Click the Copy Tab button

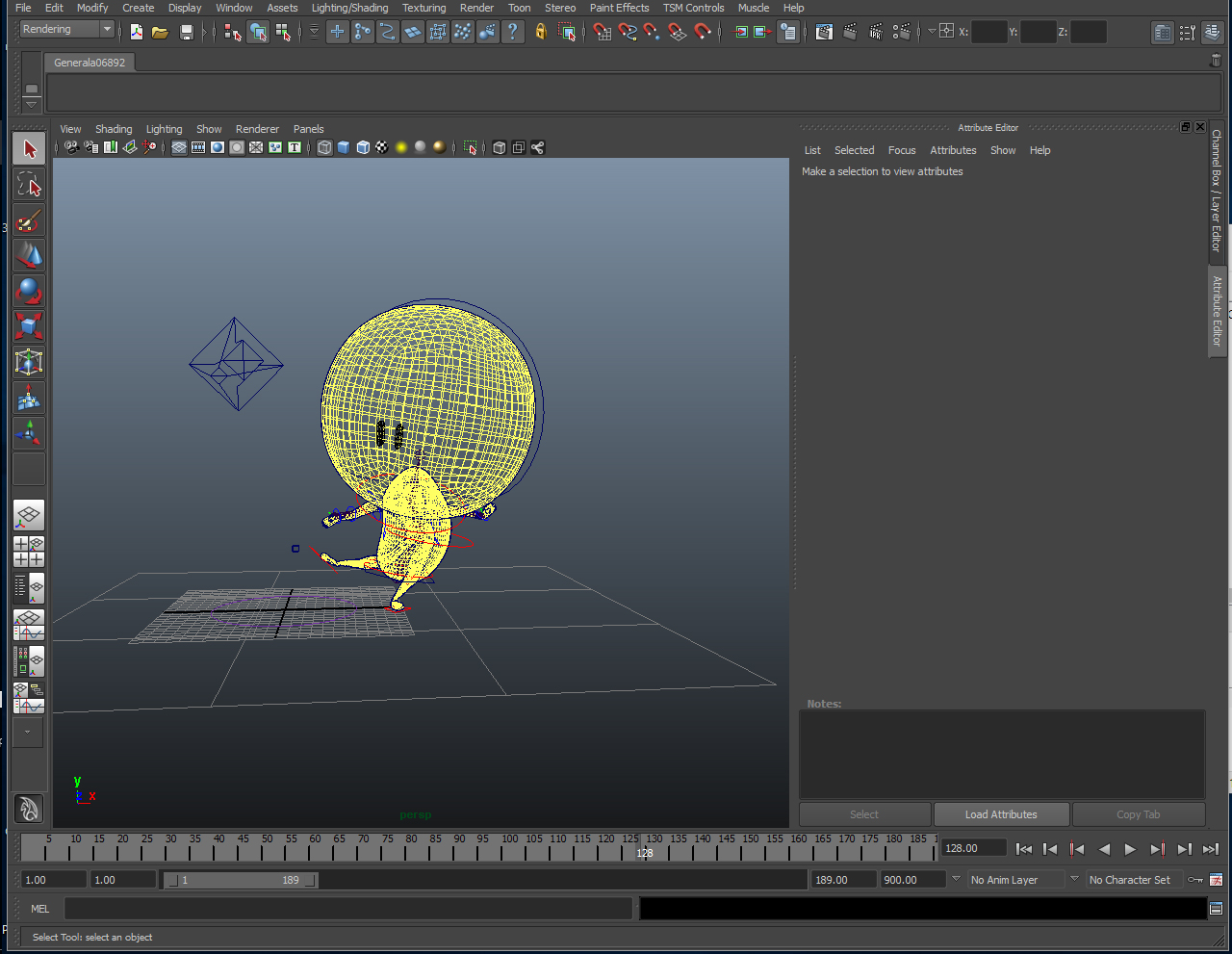[1138, 814]
